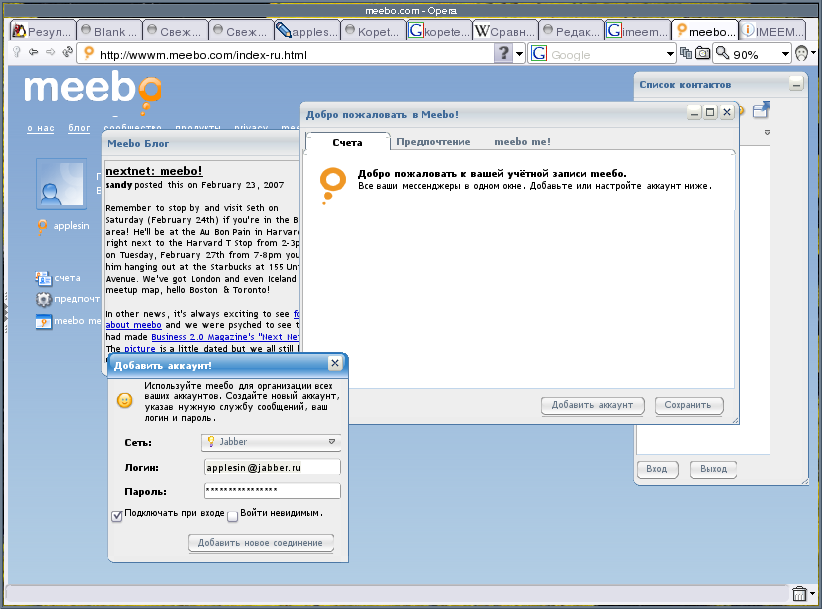Click the счета accounts icon in sidebar
Viewport: 822px width, 609px height.
(43, 278)
